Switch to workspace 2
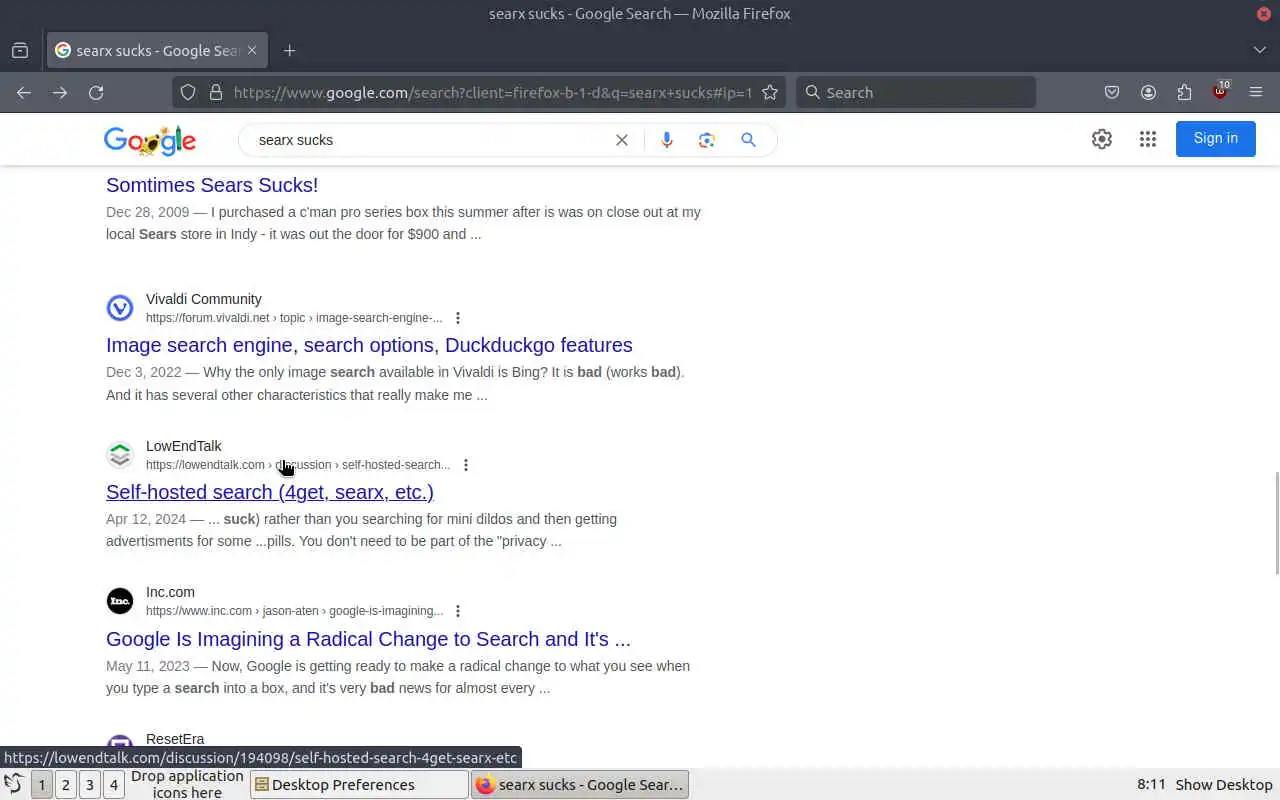The height and width of the screenshot is (800, 1280). tap(65, 785)
